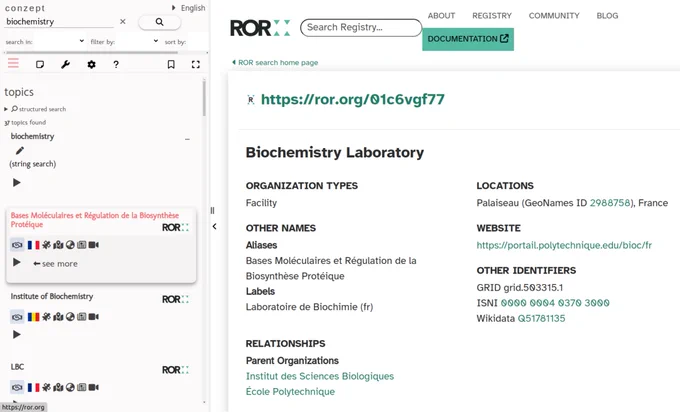Collapse biochemistry topic with minus sign
Image resolution: width=680 pixels, height=412 pixels.
coord(187,139)
